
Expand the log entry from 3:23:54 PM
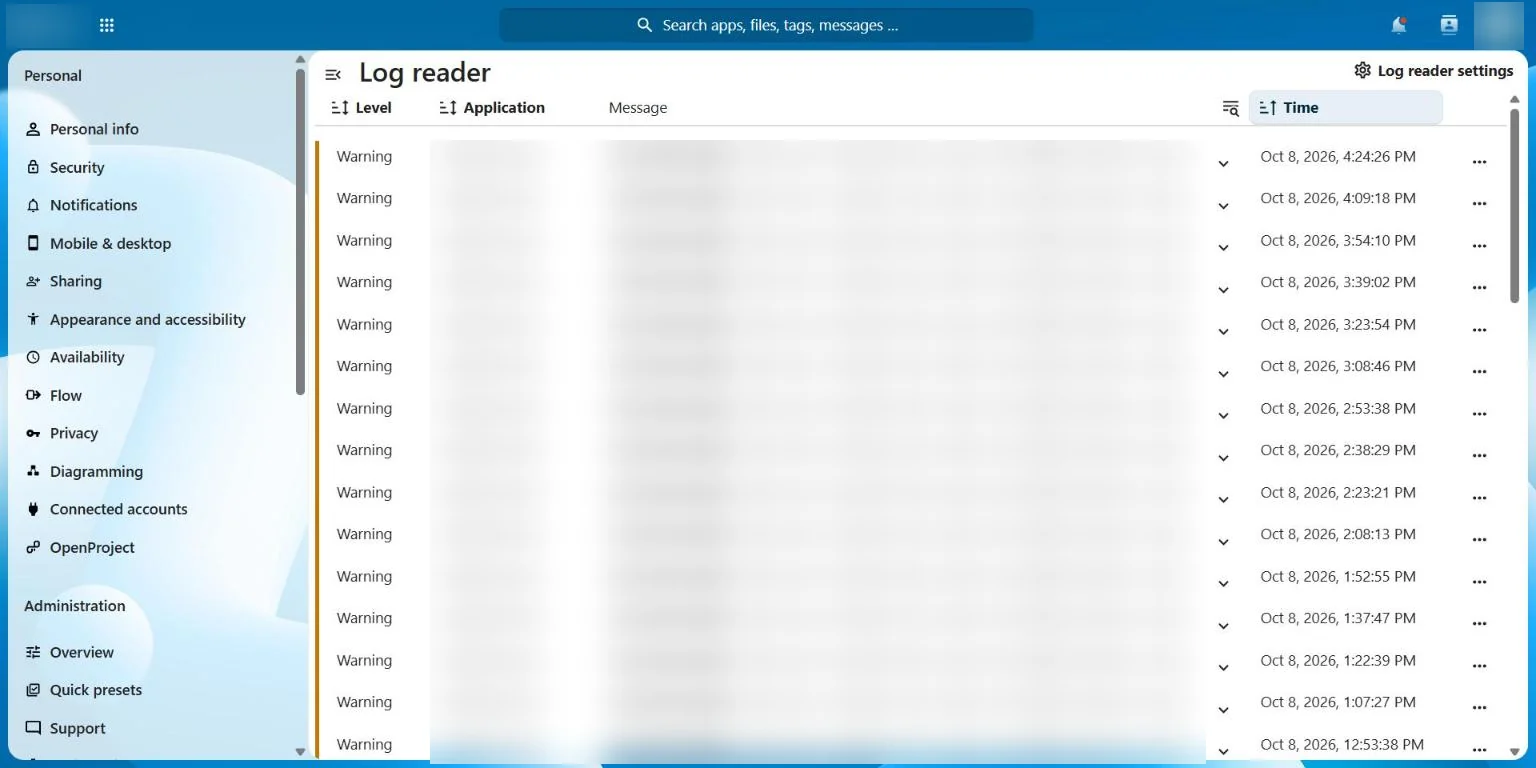(1223, 331)
